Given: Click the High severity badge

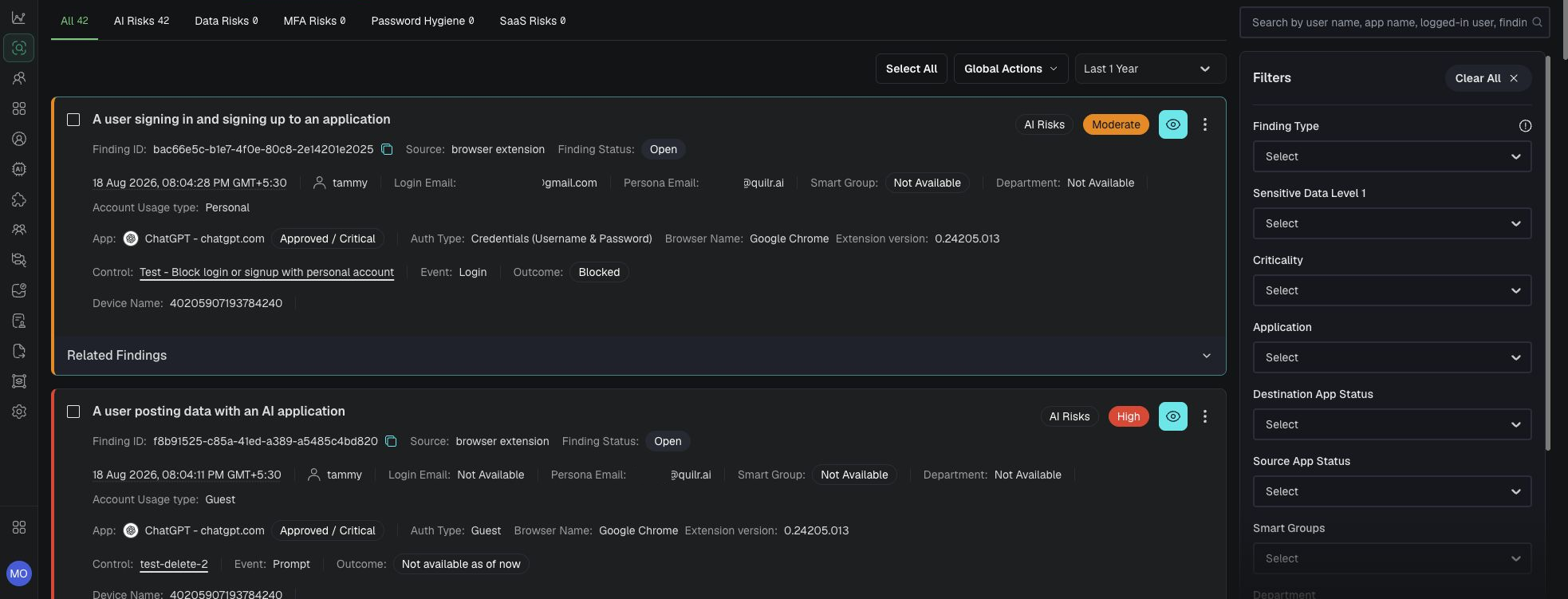Looking at the screenshot, I should pyautogui.click(x=1129, y=416).
